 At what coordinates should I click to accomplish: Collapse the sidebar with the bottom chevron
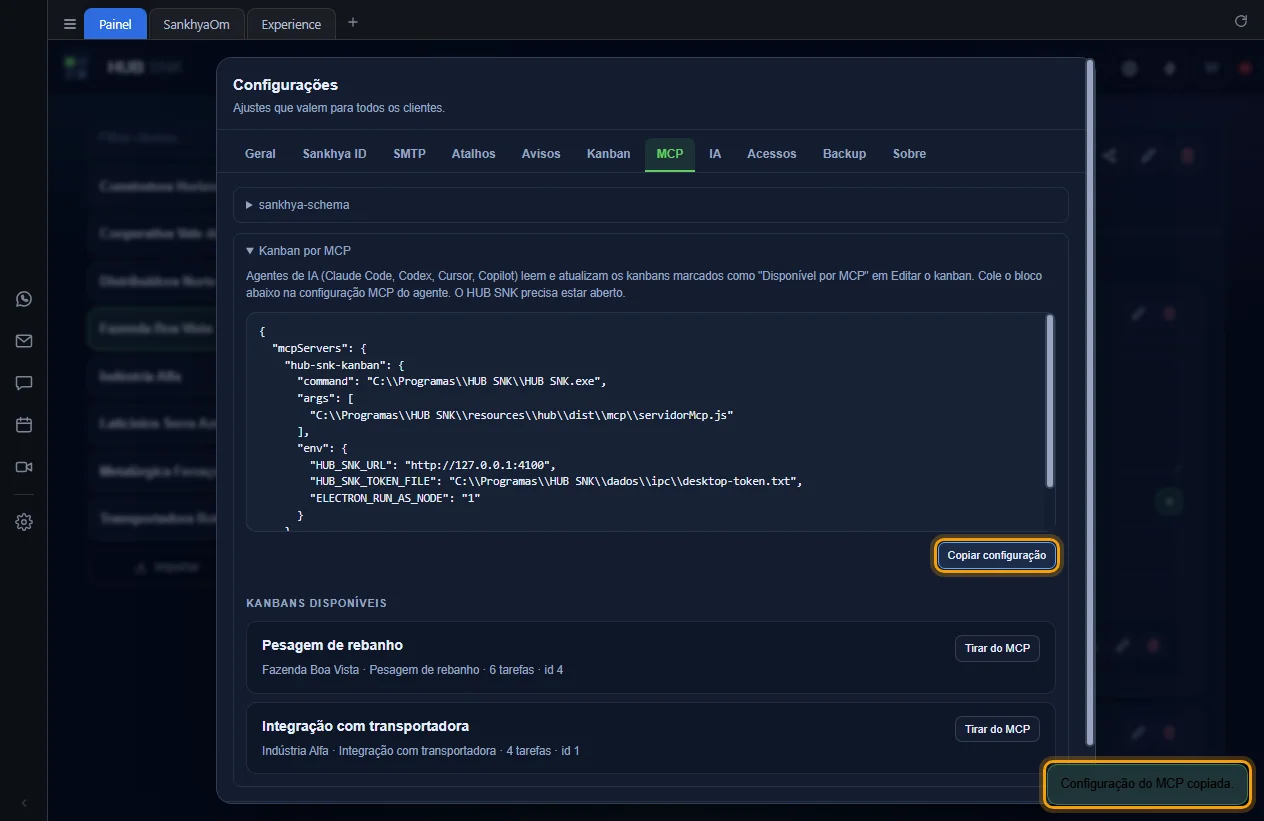pos(24,803)
